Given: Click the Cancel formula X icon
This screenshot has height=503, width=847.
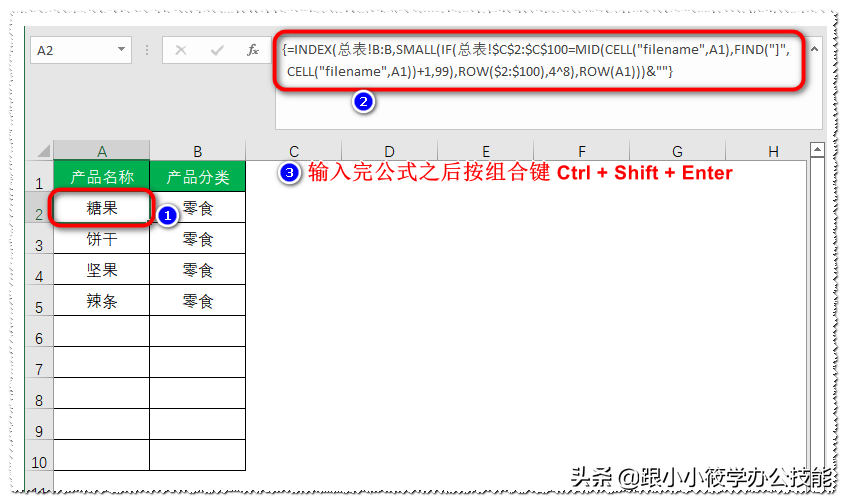Looking at the screenshot, I should click(181, 50).
